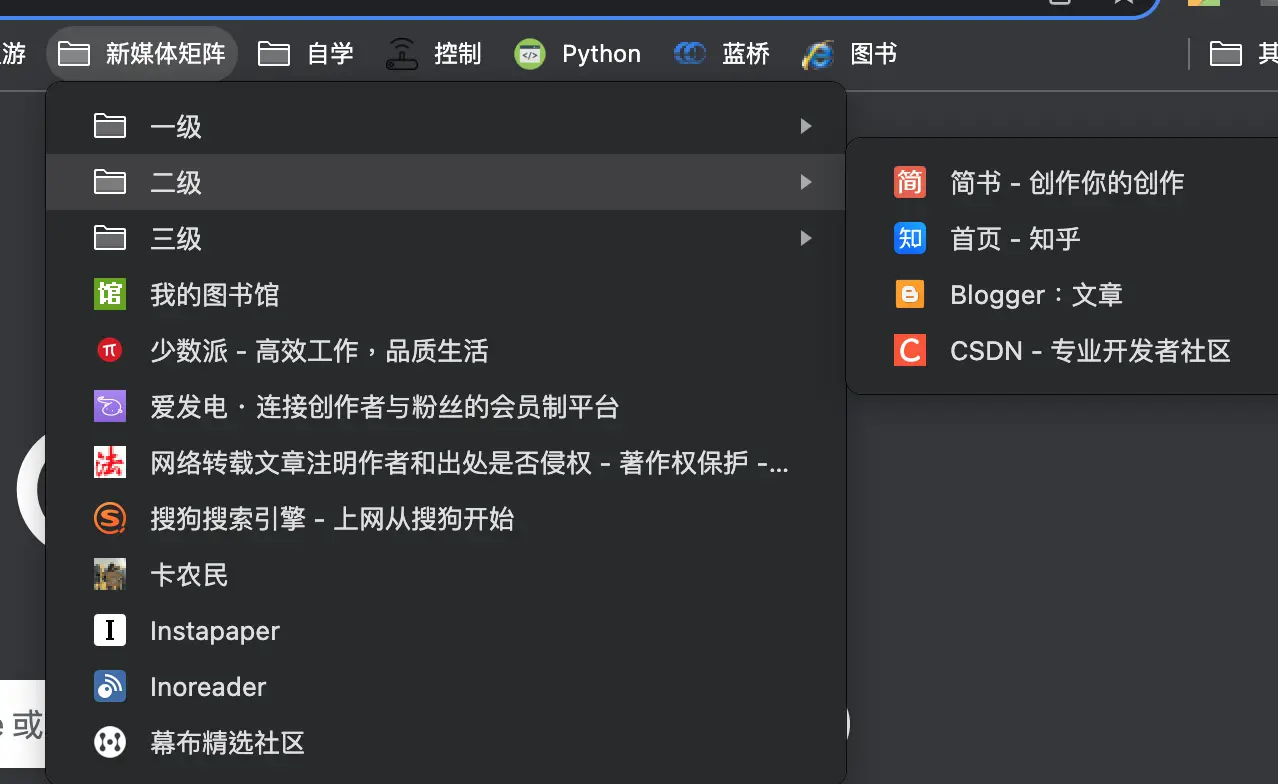Expand the 三级 folder submenu arrow

pos(806,238)
